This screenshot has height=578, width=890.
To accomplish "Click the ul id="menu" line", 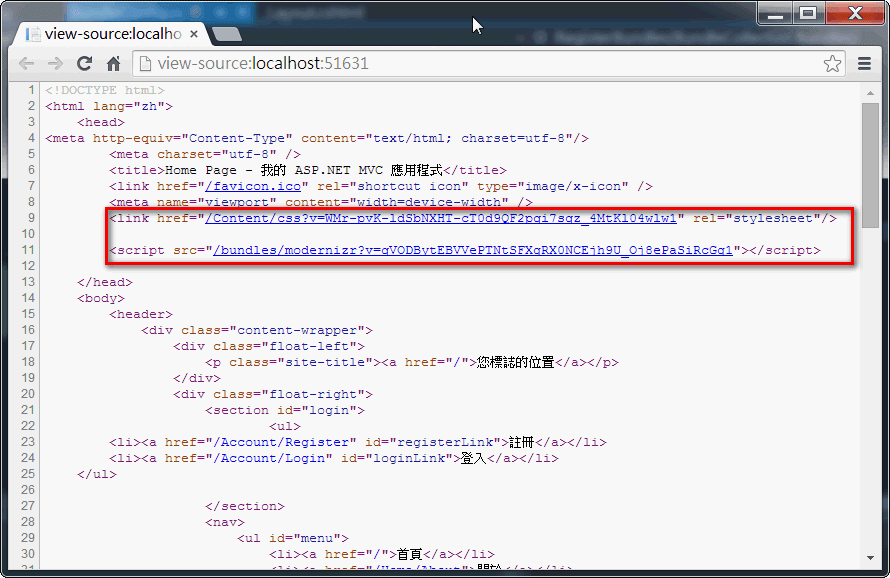I will coord(293,538).
